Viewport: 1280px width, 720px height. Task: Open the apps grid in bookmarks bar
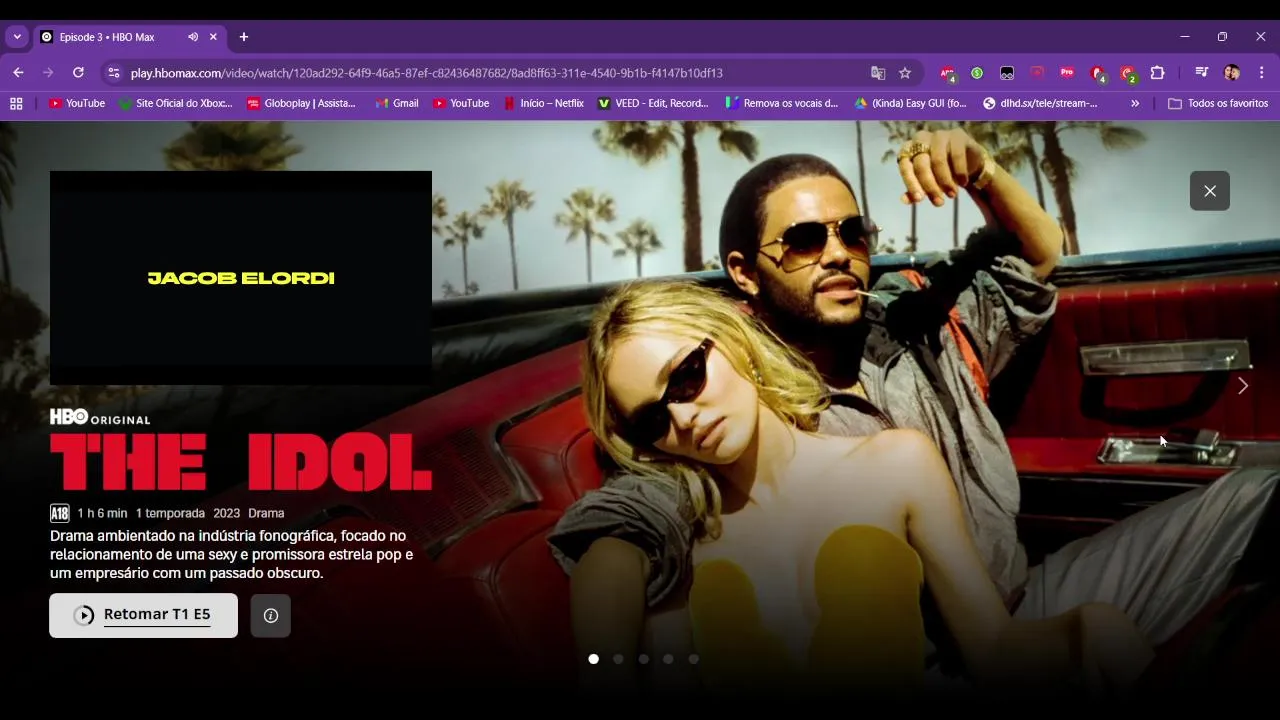coord(16,103)
